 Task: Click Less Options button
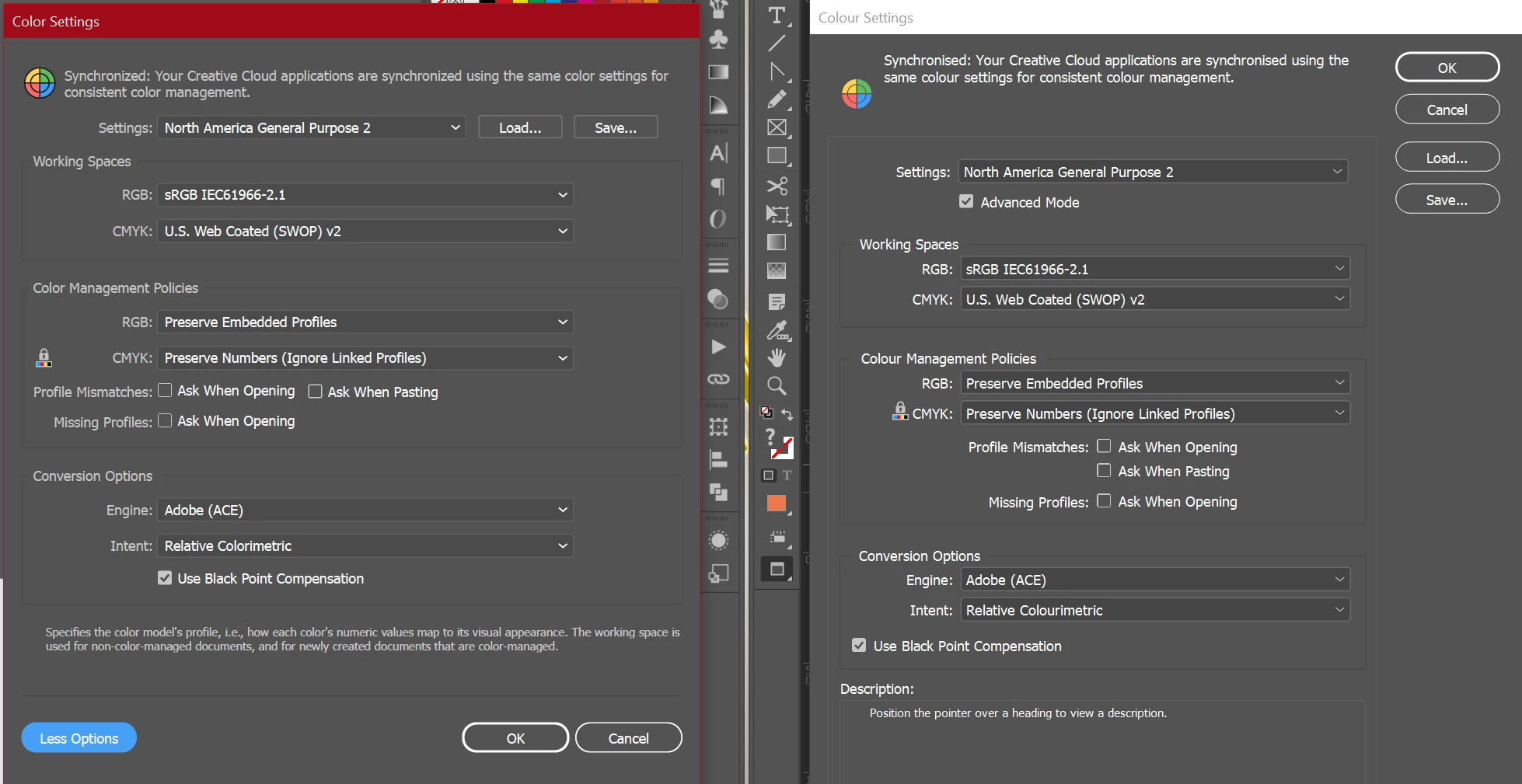79,738
